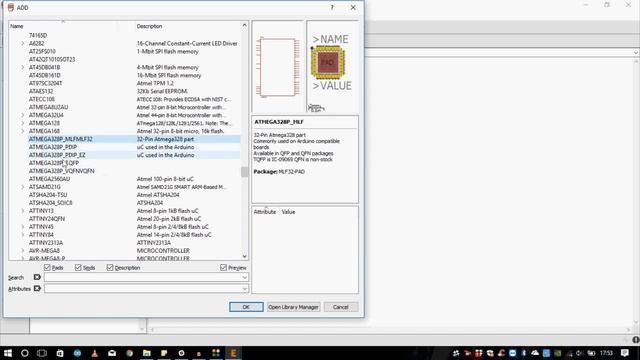The height and width of the screenshot is (360, 640).
Task: Toggle the Preview checkbox
Action: (x=223, y=268)
